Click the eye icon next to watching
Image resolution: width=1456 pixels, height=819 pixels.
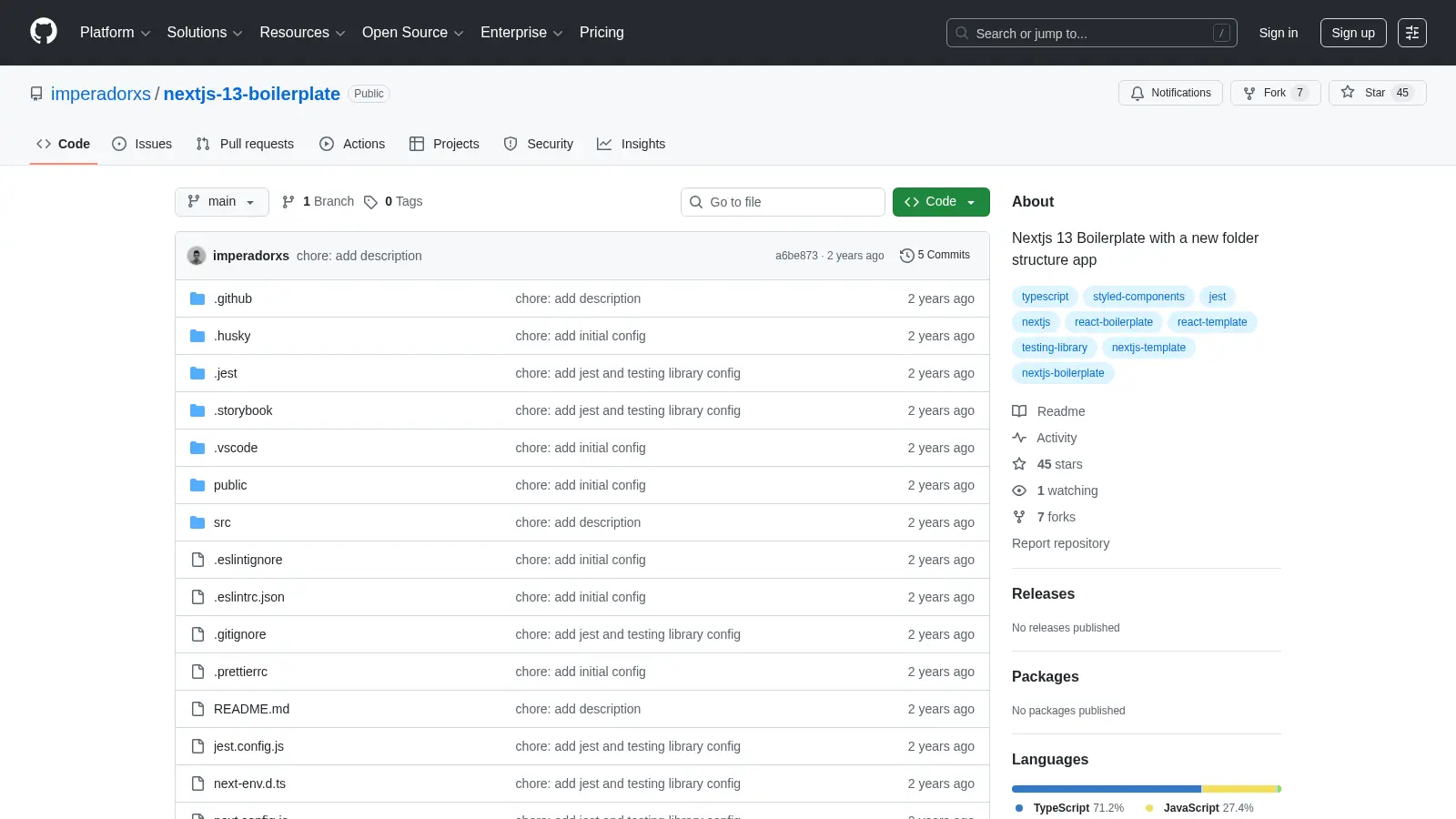[1019, 490]
